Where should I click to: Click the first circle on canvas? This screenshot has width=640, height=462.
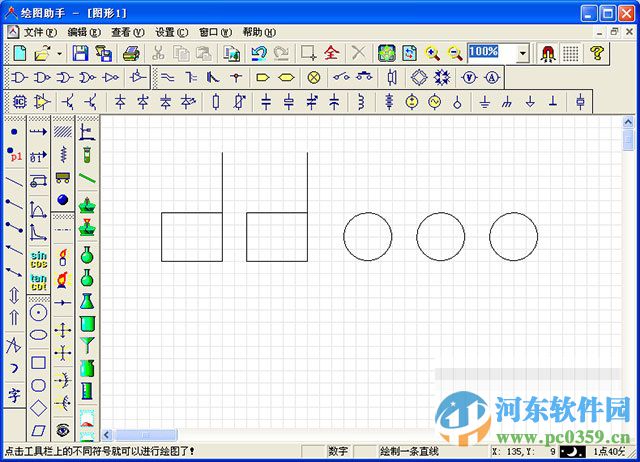coord(368,236)
